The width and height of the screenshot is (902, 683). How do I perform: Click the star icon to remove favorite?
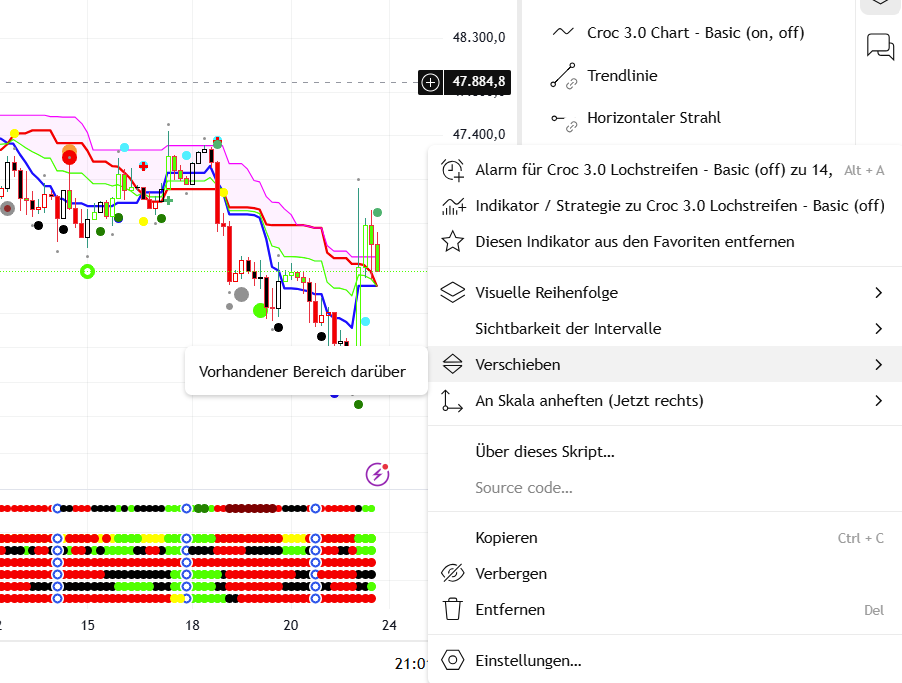point(453,241)
